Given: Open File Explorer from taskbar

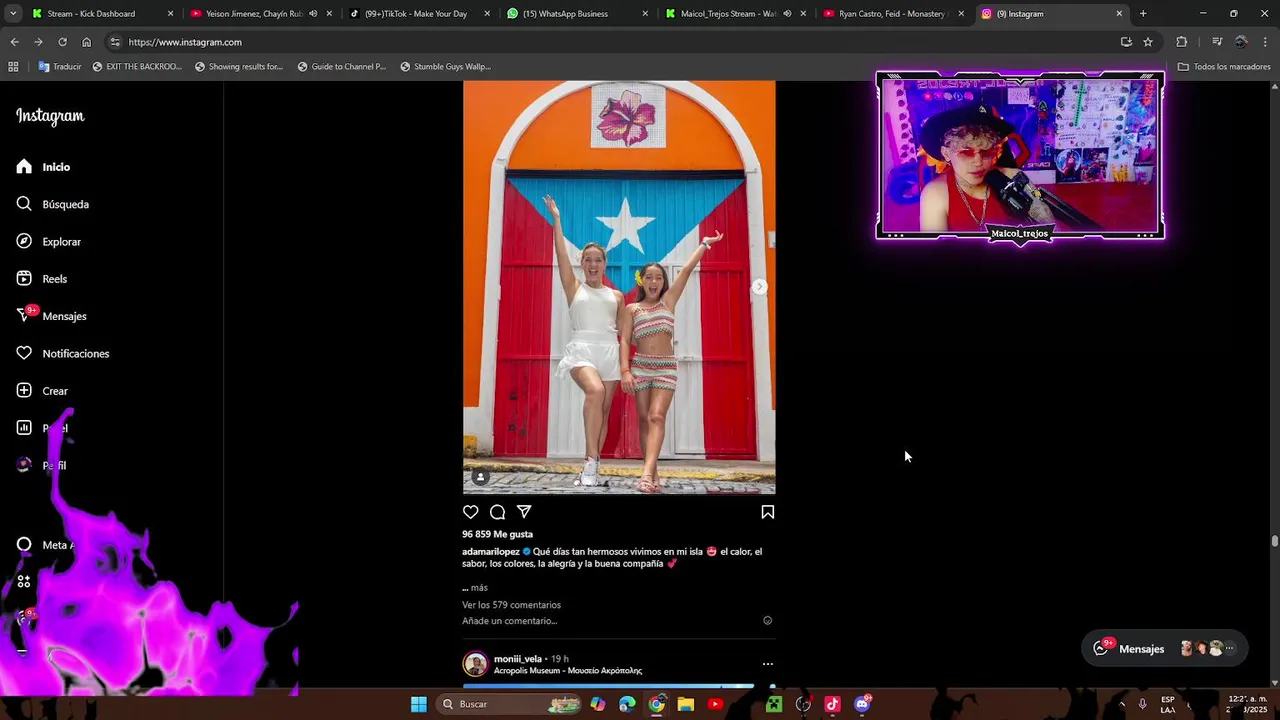Looking at the screenshot, I should pos(686,704).
